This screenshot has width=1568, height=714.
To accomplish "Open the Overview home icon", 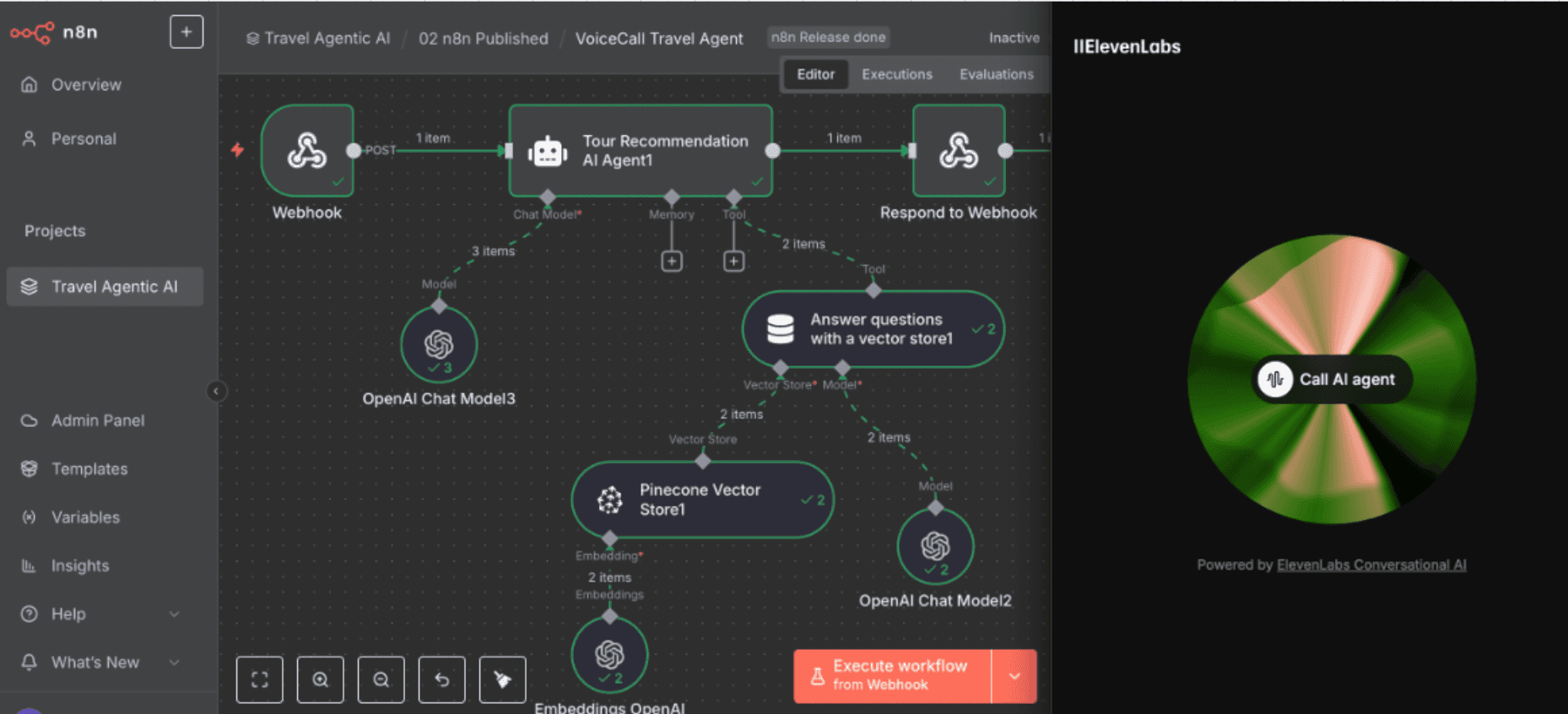I will pos(30,84).
